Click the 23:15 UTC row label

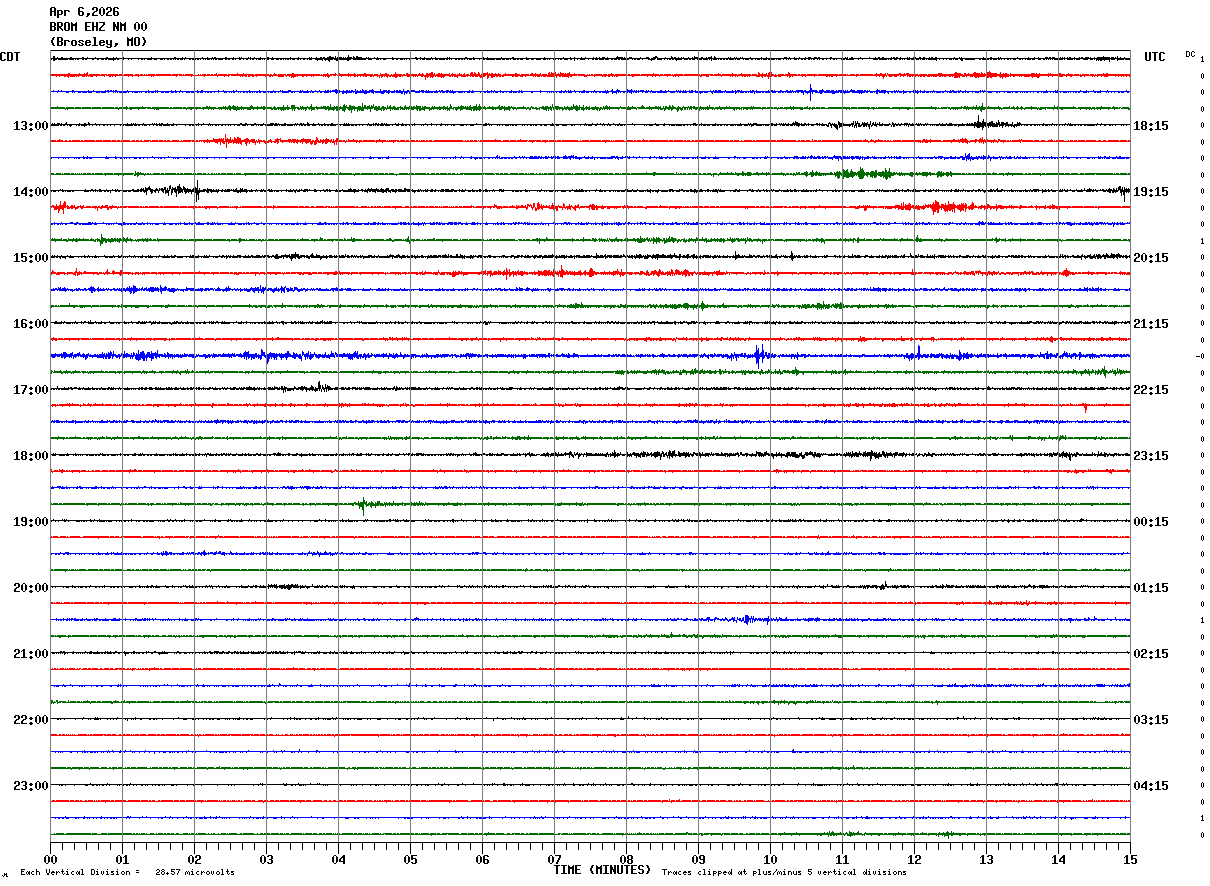pos(1151,456)
